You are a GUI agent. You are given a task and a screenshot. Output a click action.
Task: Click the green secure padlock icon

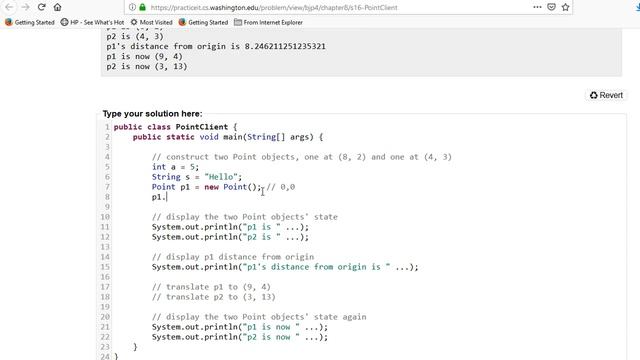coord(142,7)
